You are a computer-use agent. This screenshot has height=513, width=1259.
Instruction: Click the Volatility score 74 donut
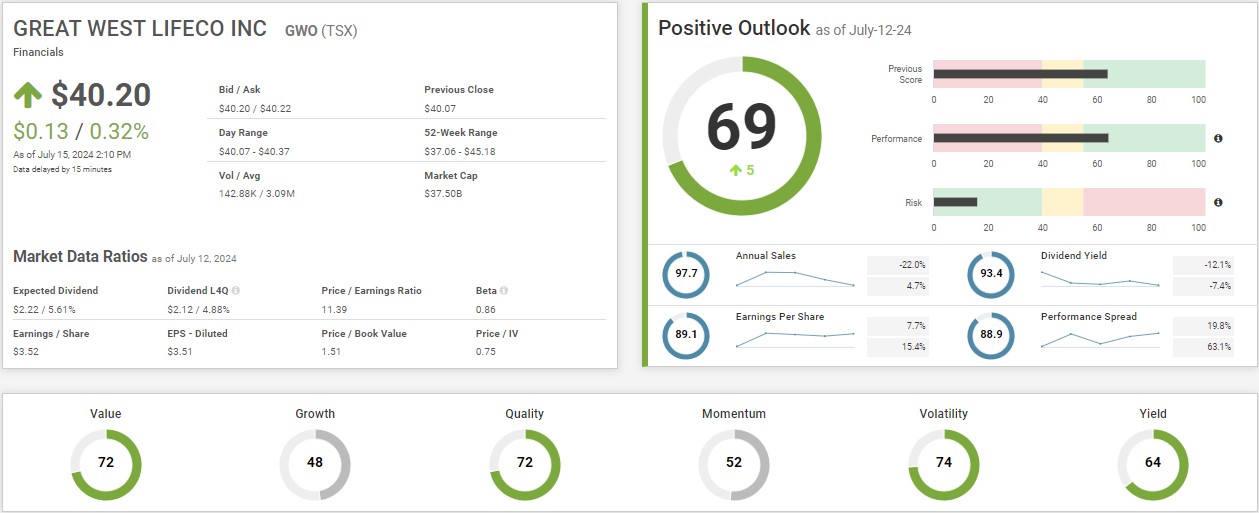[944, 463]
